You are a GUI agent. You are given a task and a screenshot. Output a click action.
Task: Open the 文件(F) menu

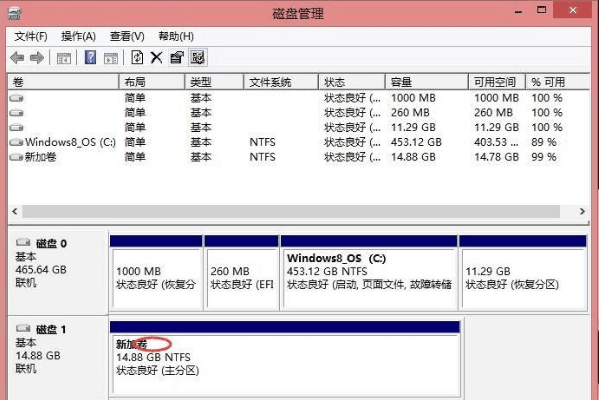click(x=31, y=36)
